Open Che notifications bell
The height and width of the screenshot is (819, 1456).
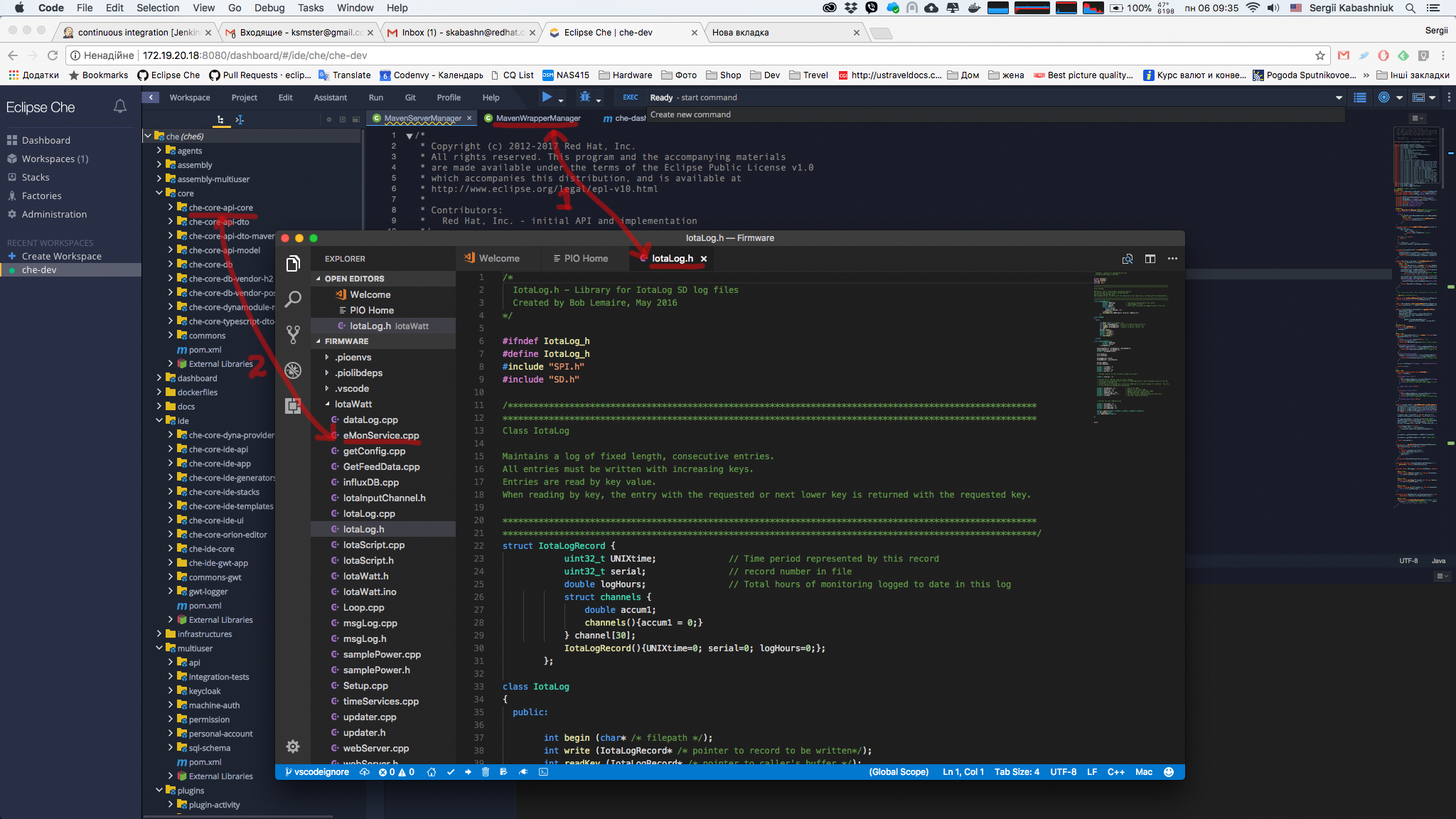click(x=120, y=107)
